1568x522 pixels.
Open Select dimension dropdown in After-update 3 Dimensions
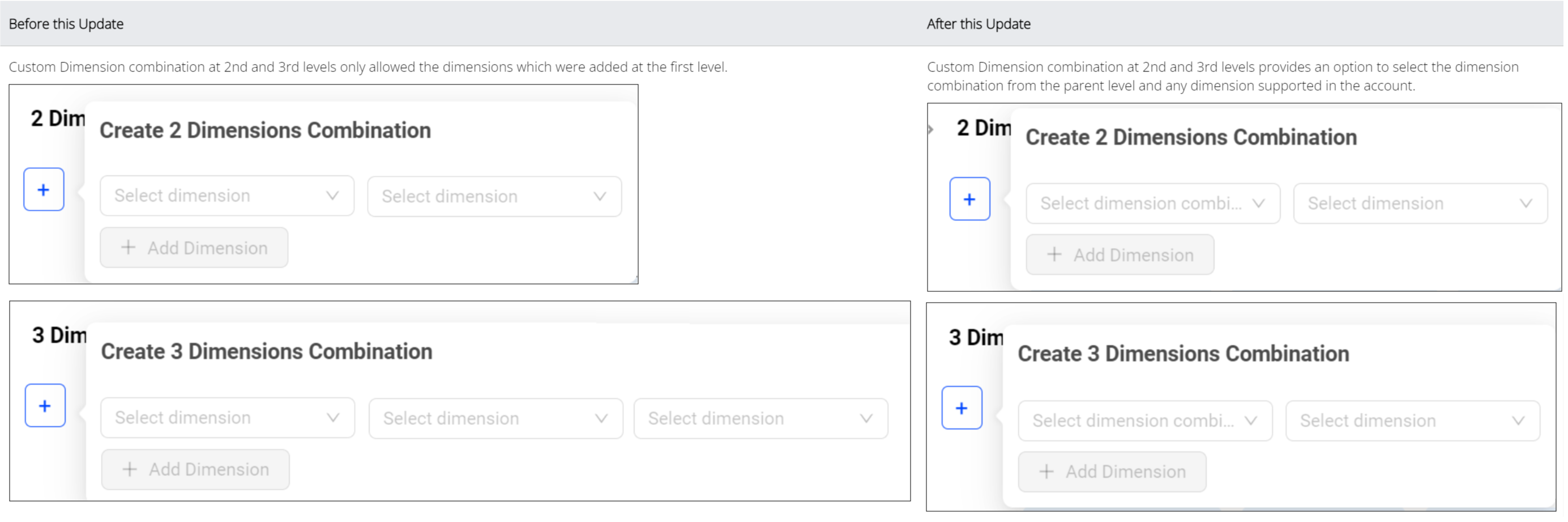(x=1412, y=421)
